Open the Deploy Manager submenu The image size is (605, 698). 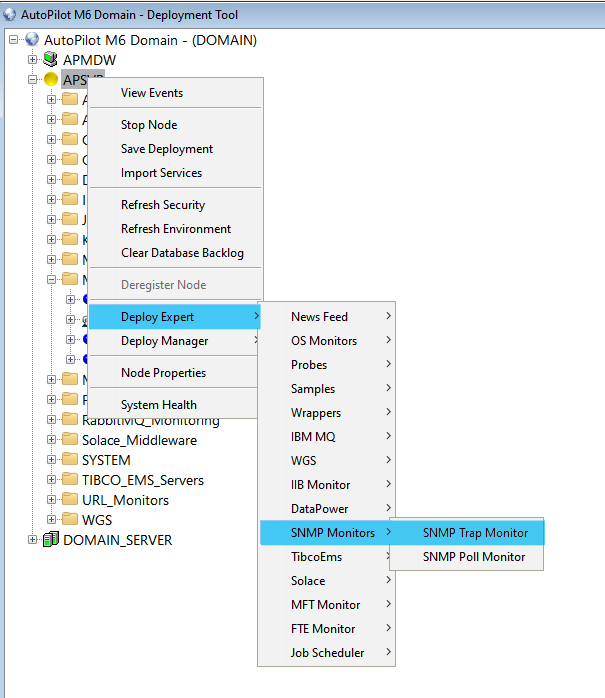click(175, 341)
